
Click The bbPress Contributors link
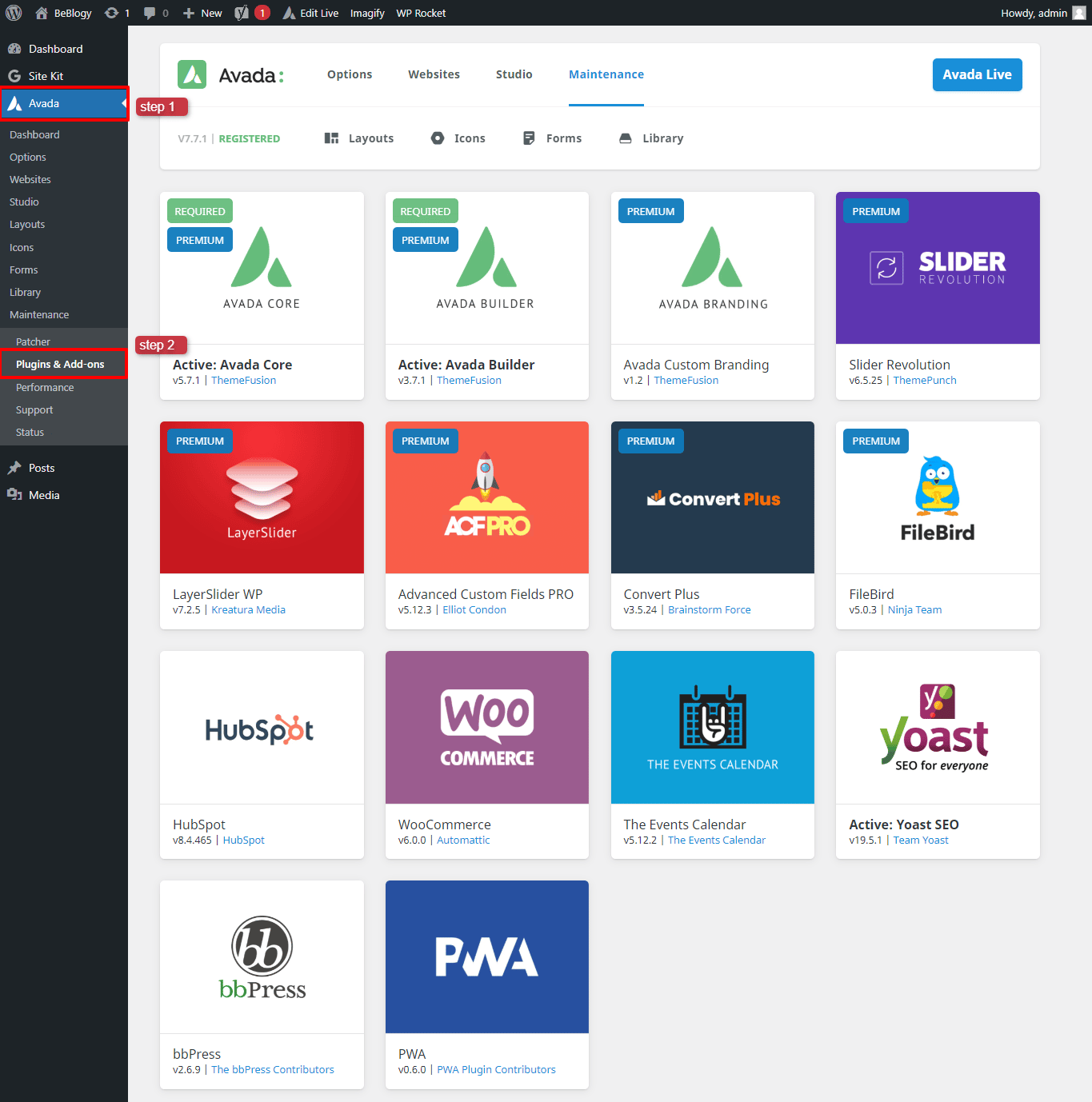coord(273,1070)
